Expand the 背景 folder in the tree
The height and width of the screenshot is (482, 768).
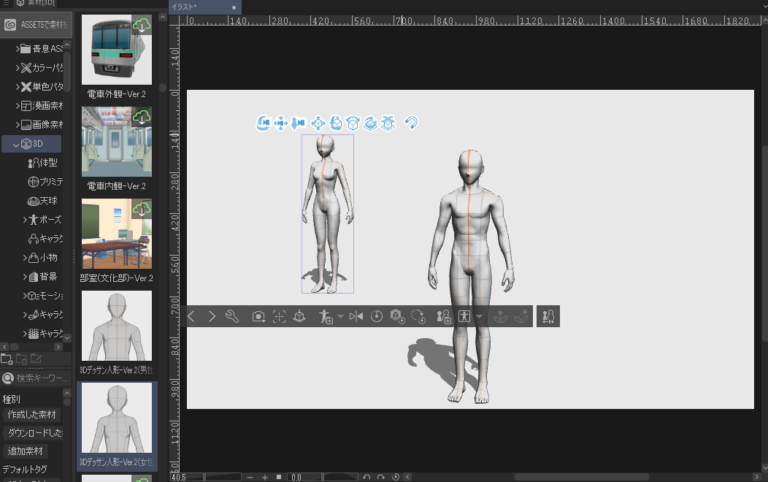point(26,276)
